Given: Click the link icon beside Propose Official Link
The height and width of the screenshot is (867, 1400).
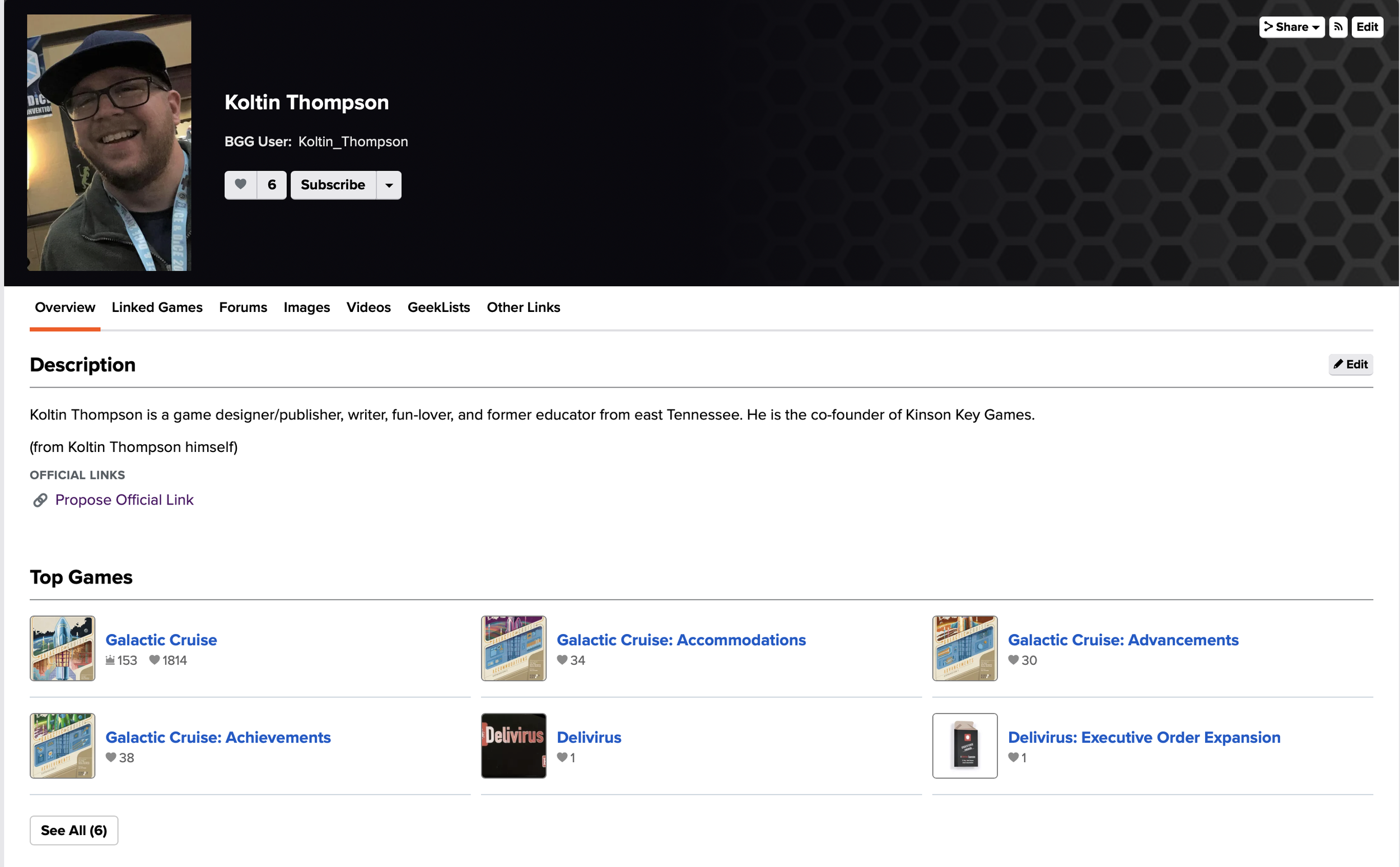Looking at the screenshot, I should 40,500.
